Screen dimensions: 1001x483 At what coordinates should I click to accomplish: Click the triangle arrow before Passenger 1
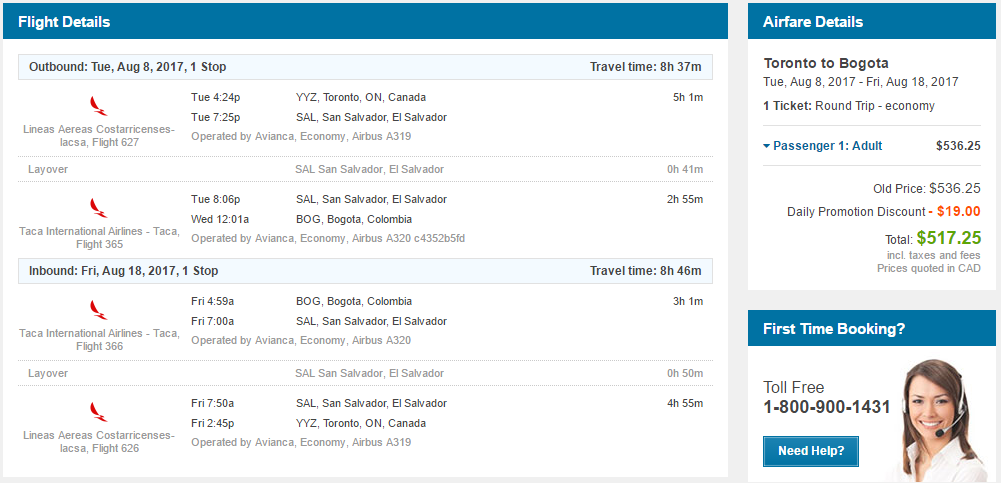coord(767,146)
